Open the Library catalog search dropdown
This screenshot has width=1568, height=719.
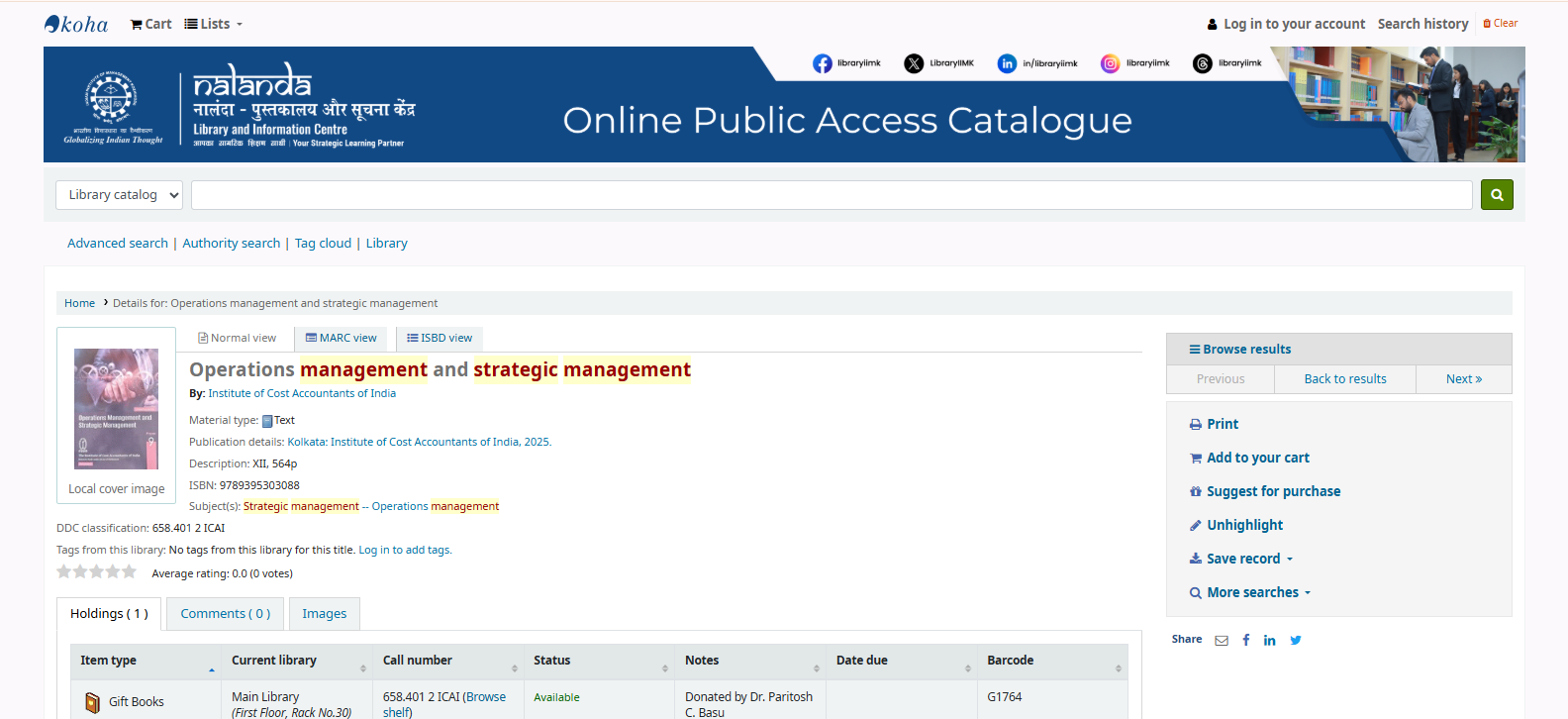click(x=119, y=195)
